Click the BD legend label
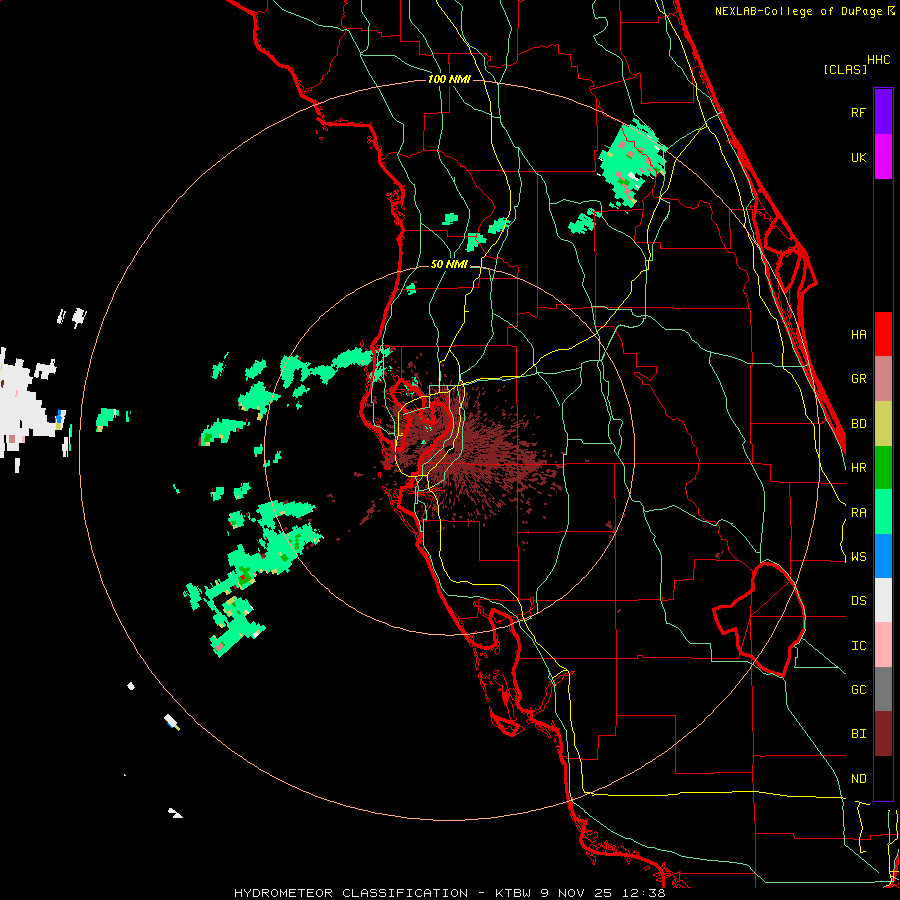This screenshot has height=900, width=900. [x=858, y=424]
